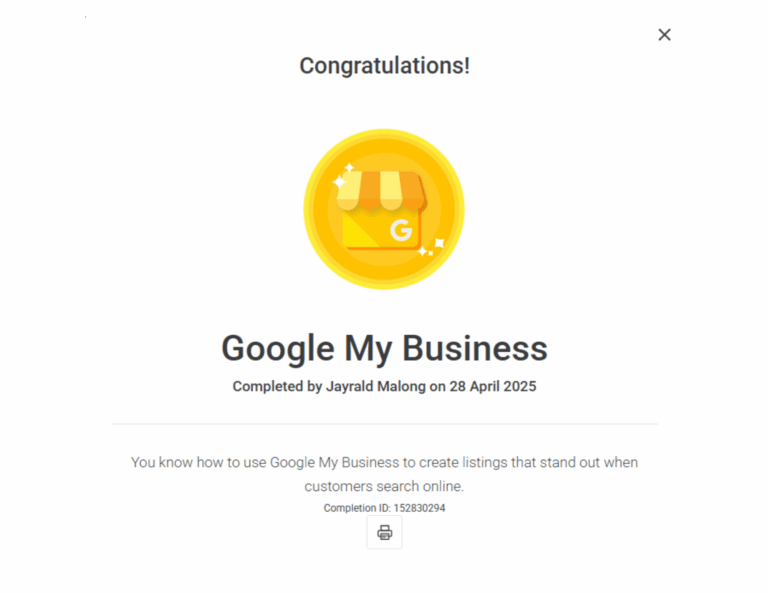
Task: Click the large sparkle left of the awning
Action: tap(339, 182)
